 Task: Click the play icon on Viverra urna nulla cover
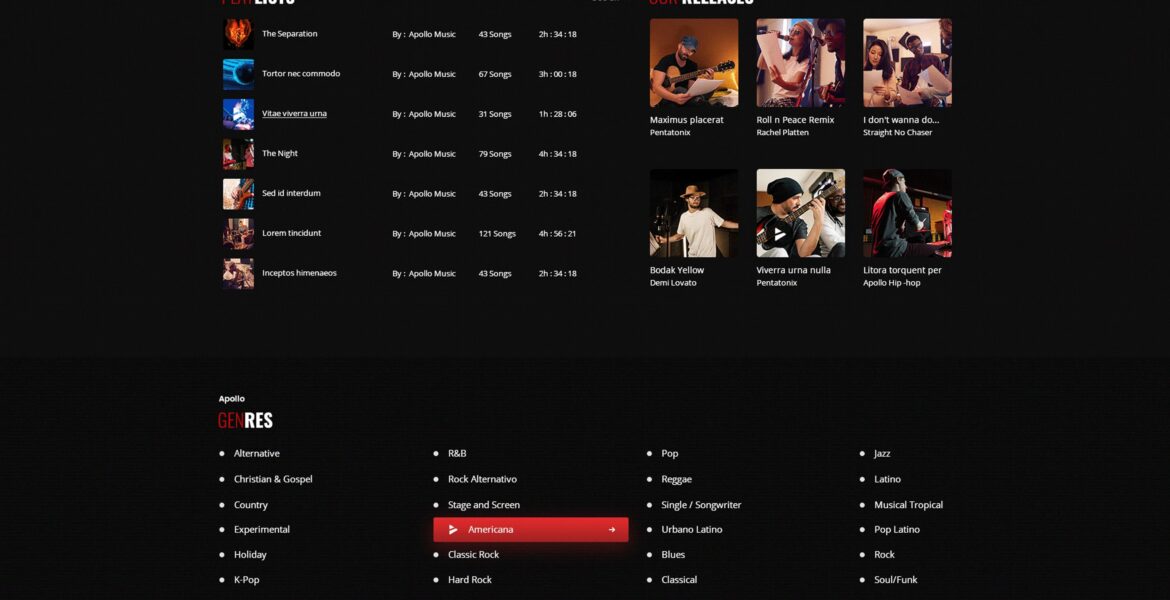779,234
